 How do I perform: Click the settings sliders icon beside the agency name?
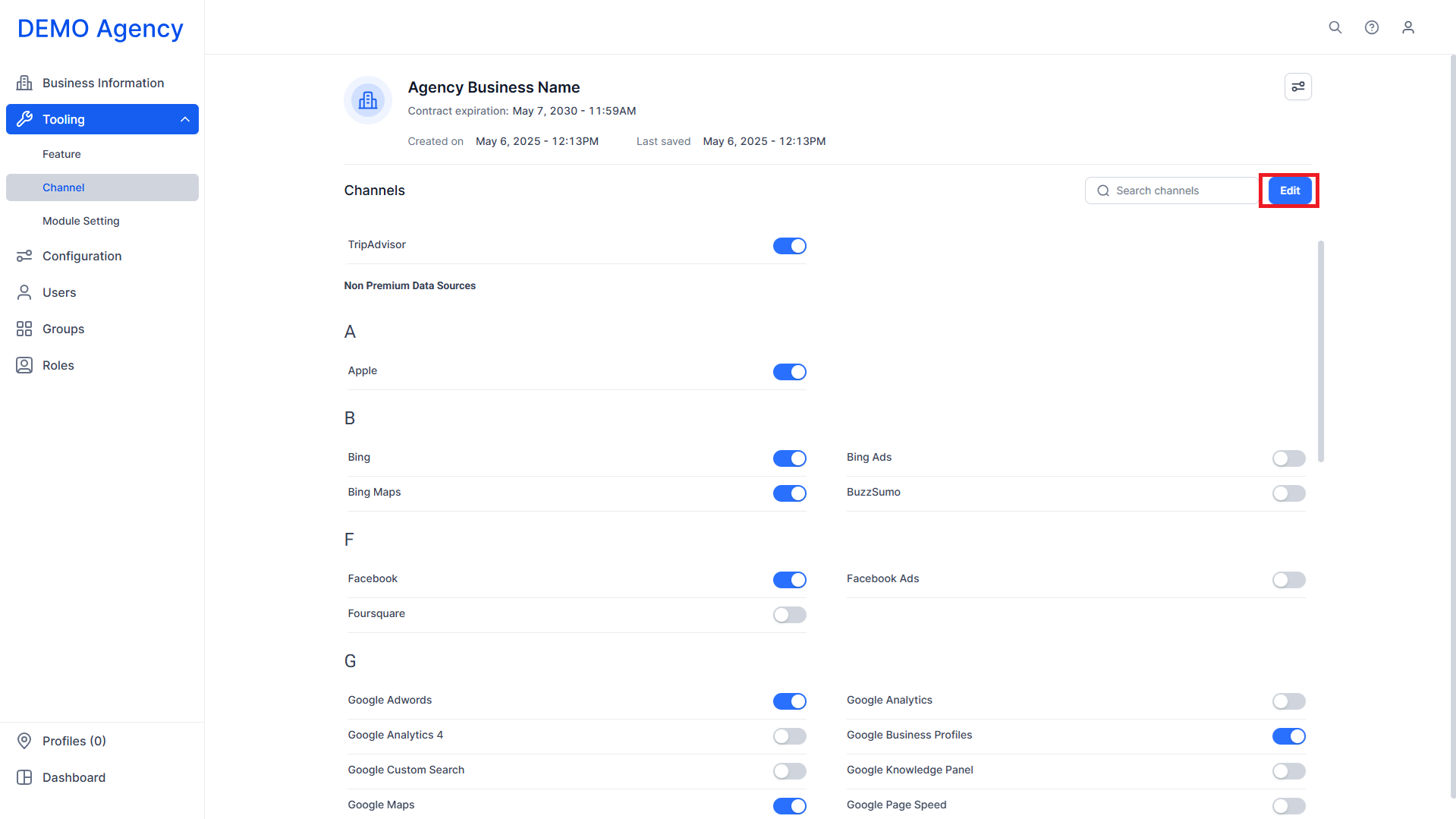(x=1298, y=87)
